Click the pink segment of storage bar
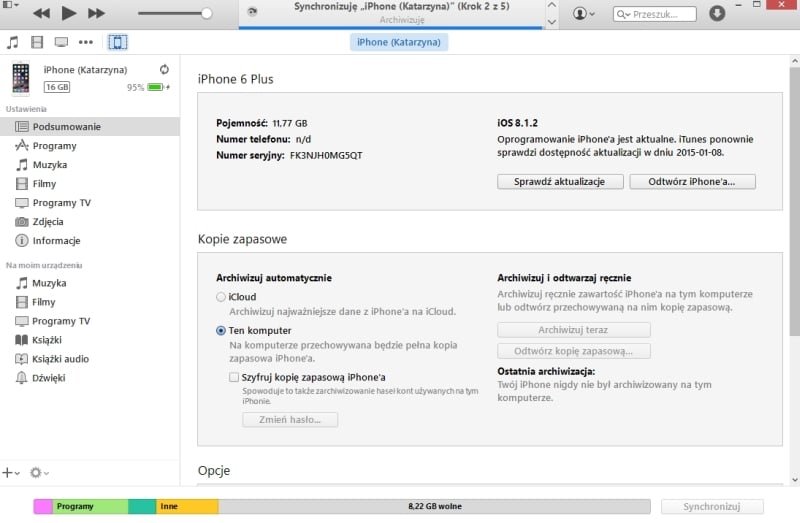Viewport: 800px width, 523px height. pyautogui.click(x=43, y=506)
